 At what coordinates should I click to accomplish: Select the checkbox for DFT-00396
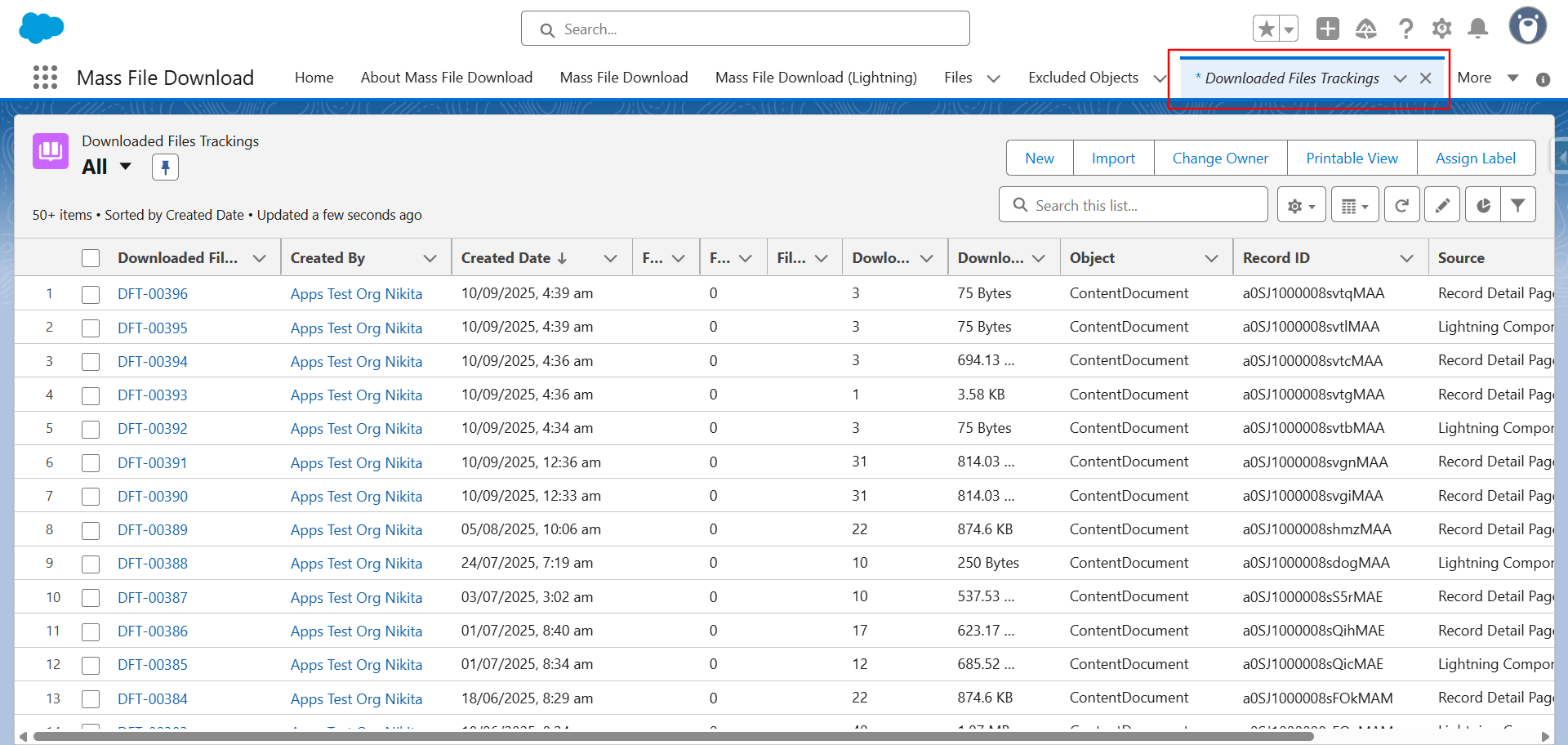coord(91,294)
